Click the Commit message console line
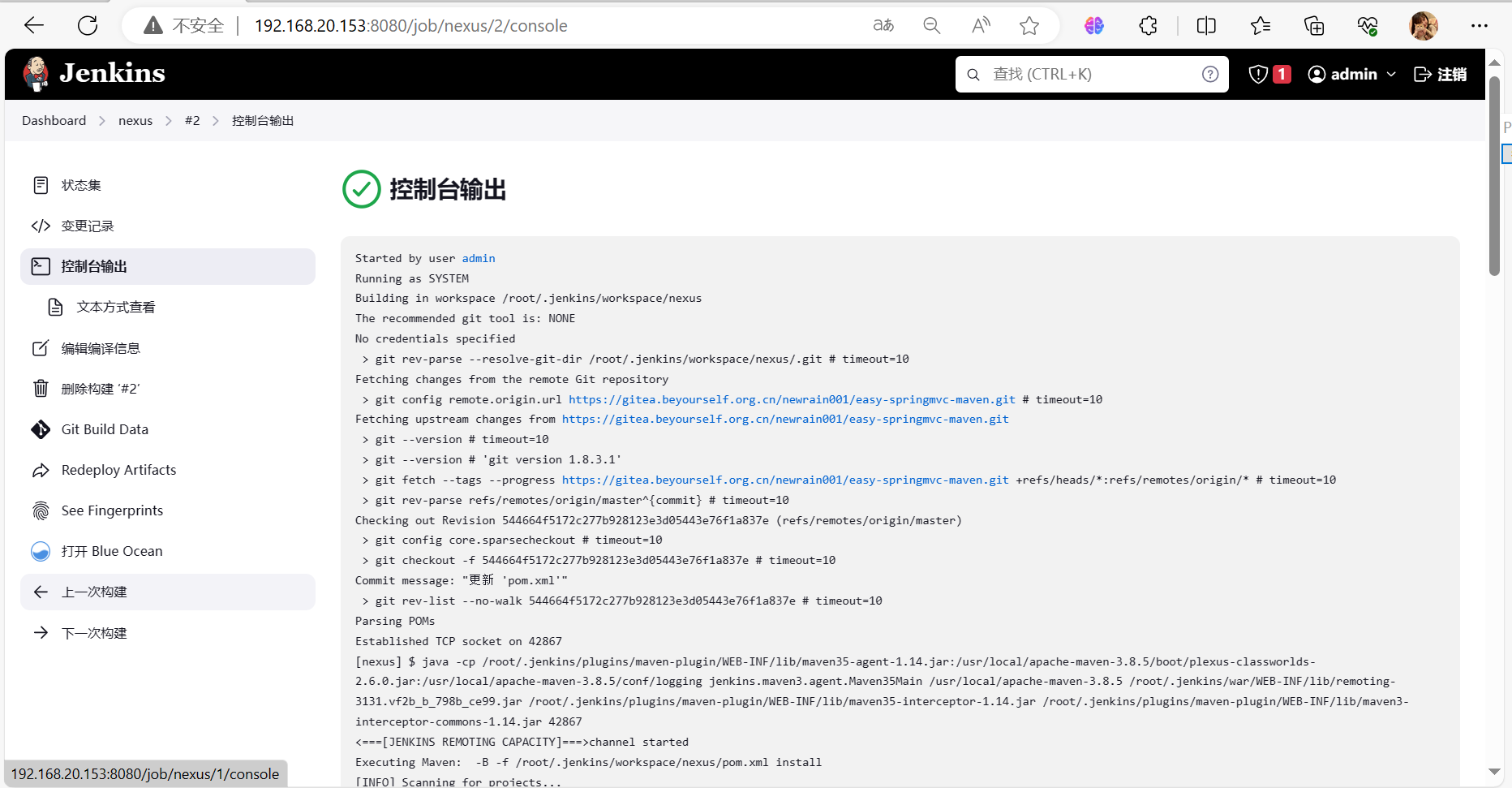Screen dimensions: 1512x788 point(462,580)
